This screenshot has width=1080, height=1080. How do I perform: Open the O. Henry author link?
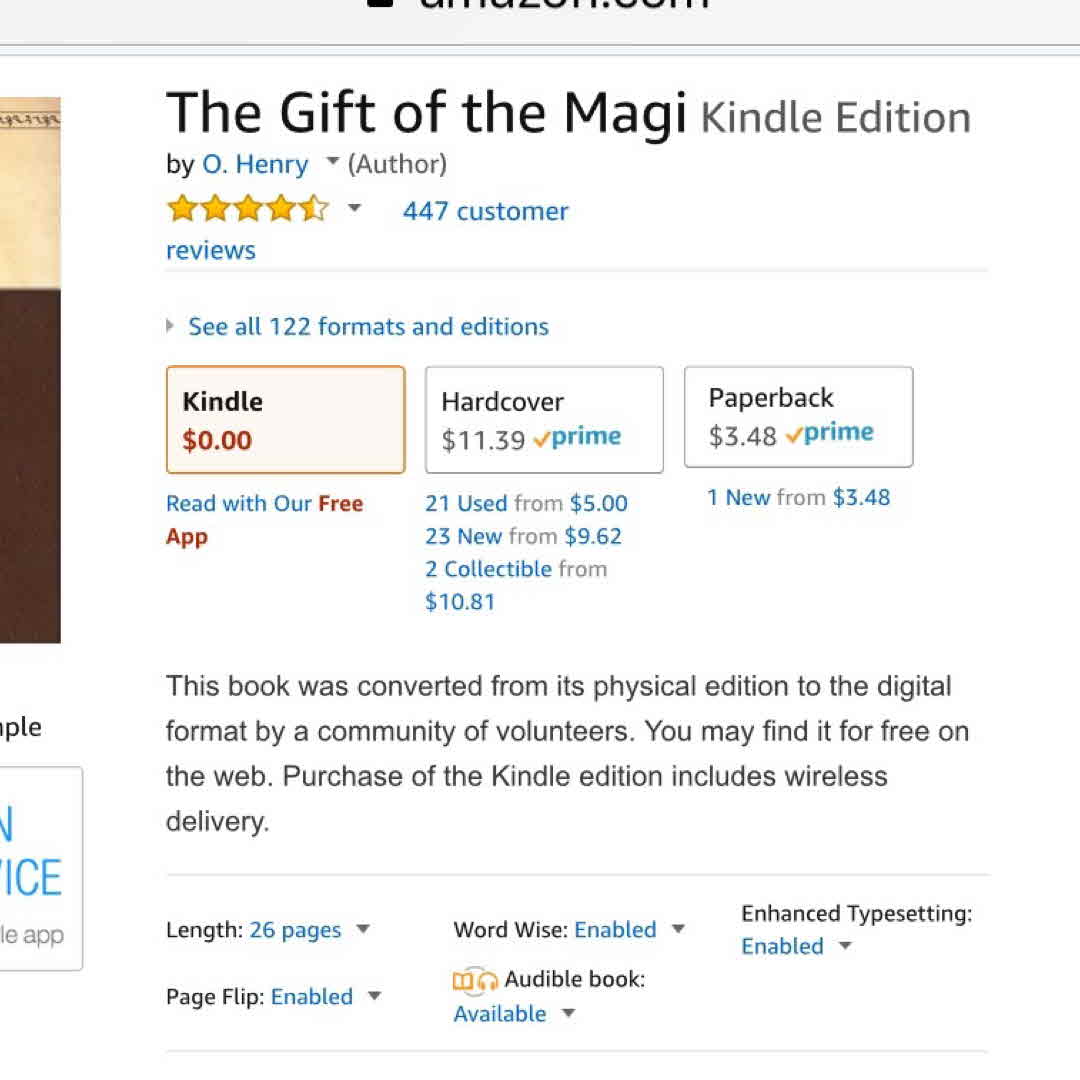coord(255,164)
